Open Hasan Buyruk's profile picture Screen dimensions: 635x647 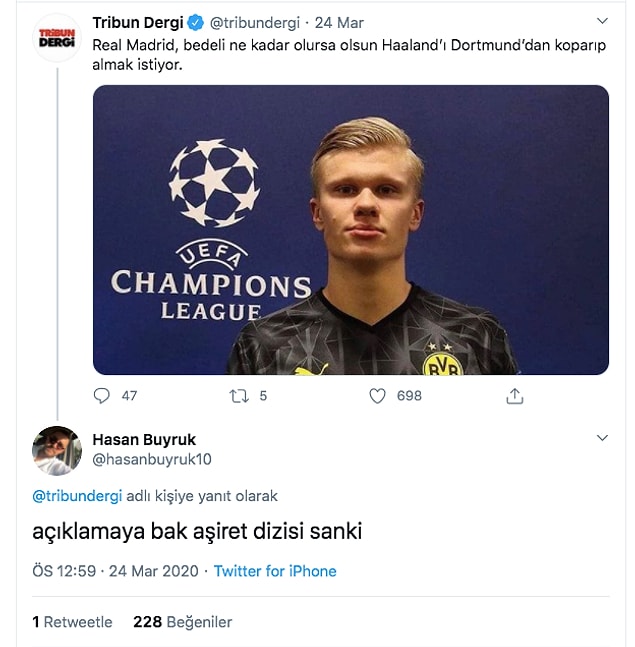57,451
